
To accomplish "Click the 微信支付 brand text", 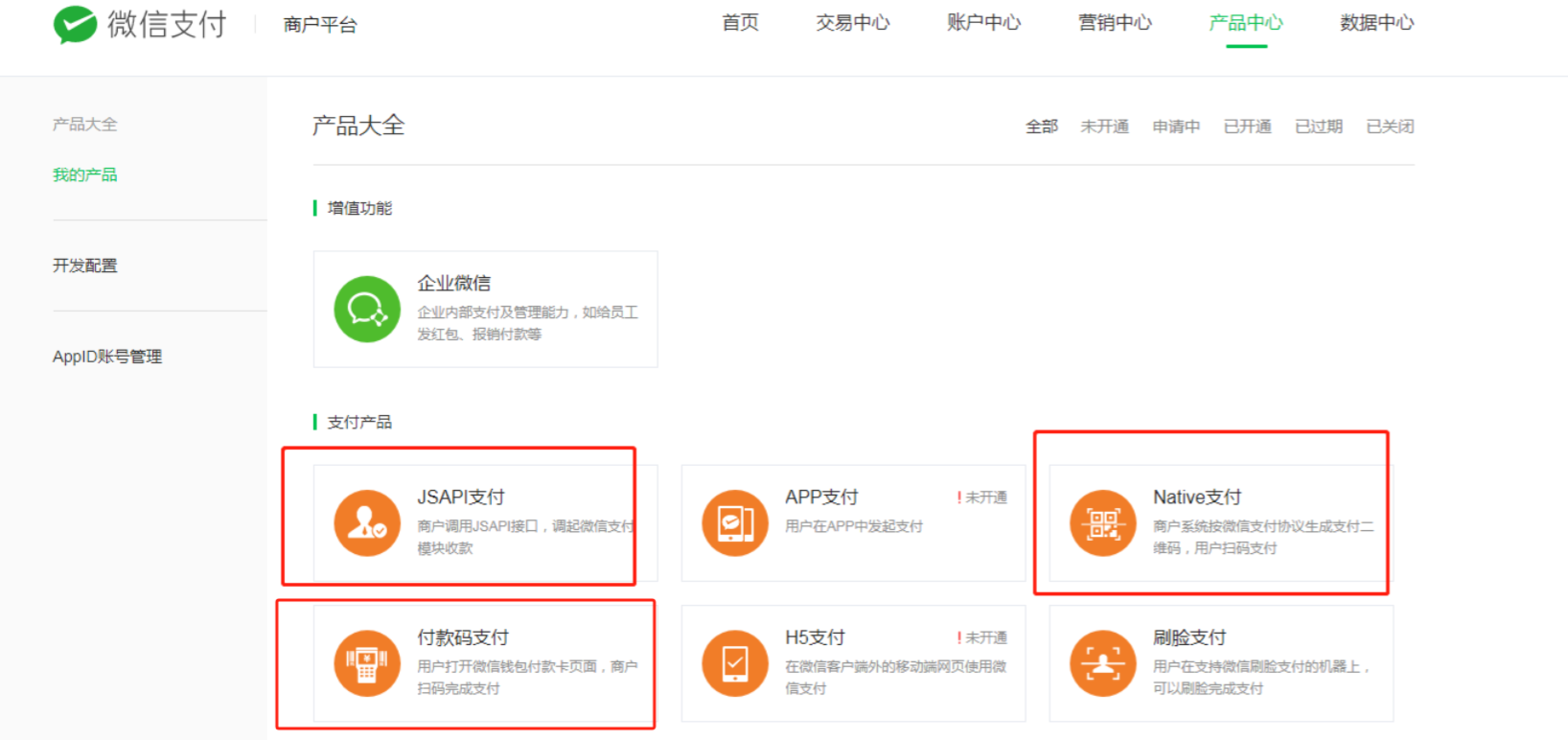I will (x=167, y=24).
